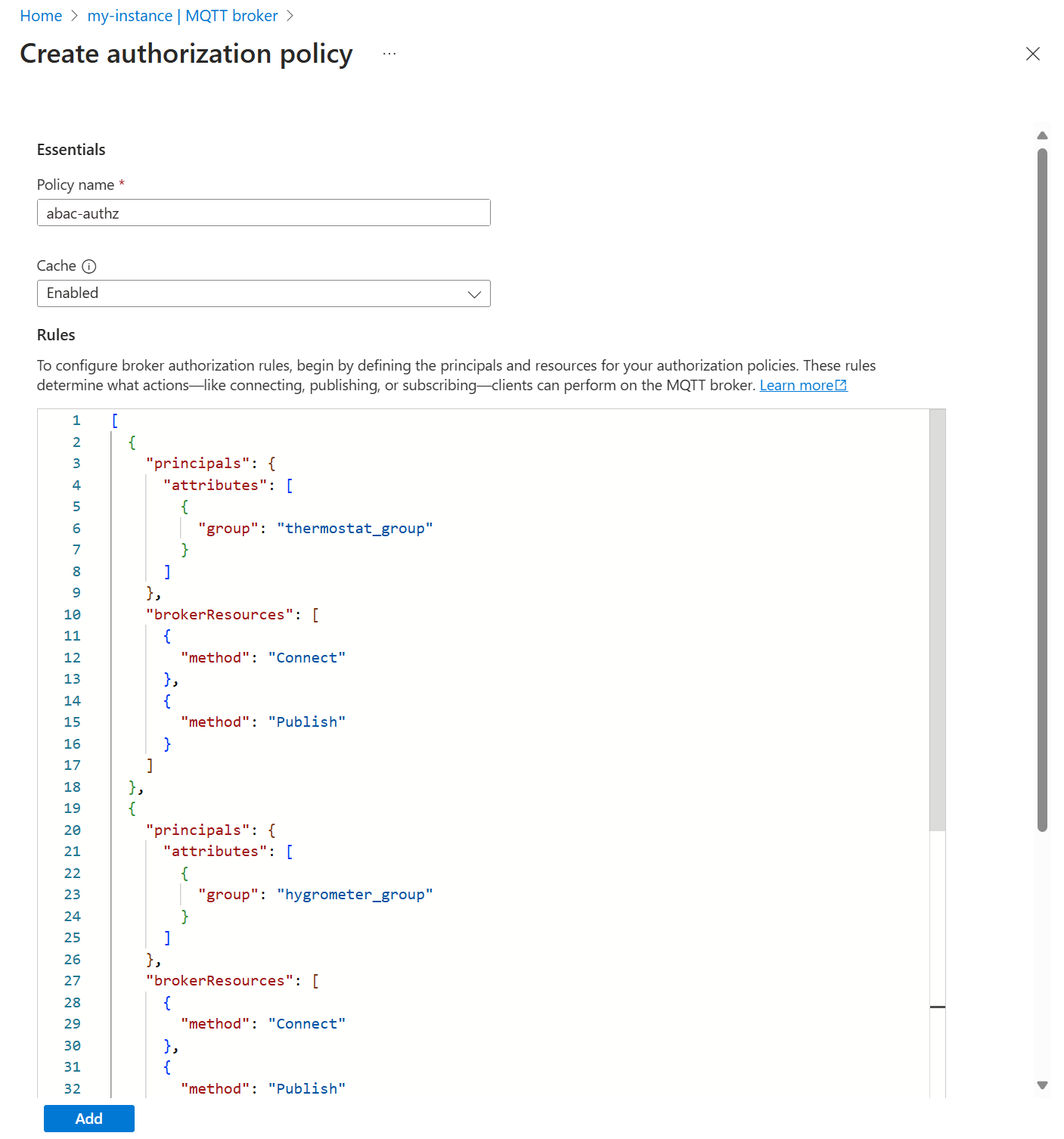The height and width of the screenshot is (1139, 1064).
Task: Click the page scrollbar up arrow
Action: click(1044, 135)
